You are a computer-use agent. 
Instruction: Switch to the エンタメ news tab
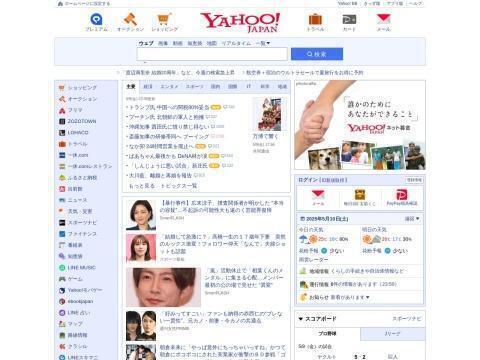tap(169, 87)
